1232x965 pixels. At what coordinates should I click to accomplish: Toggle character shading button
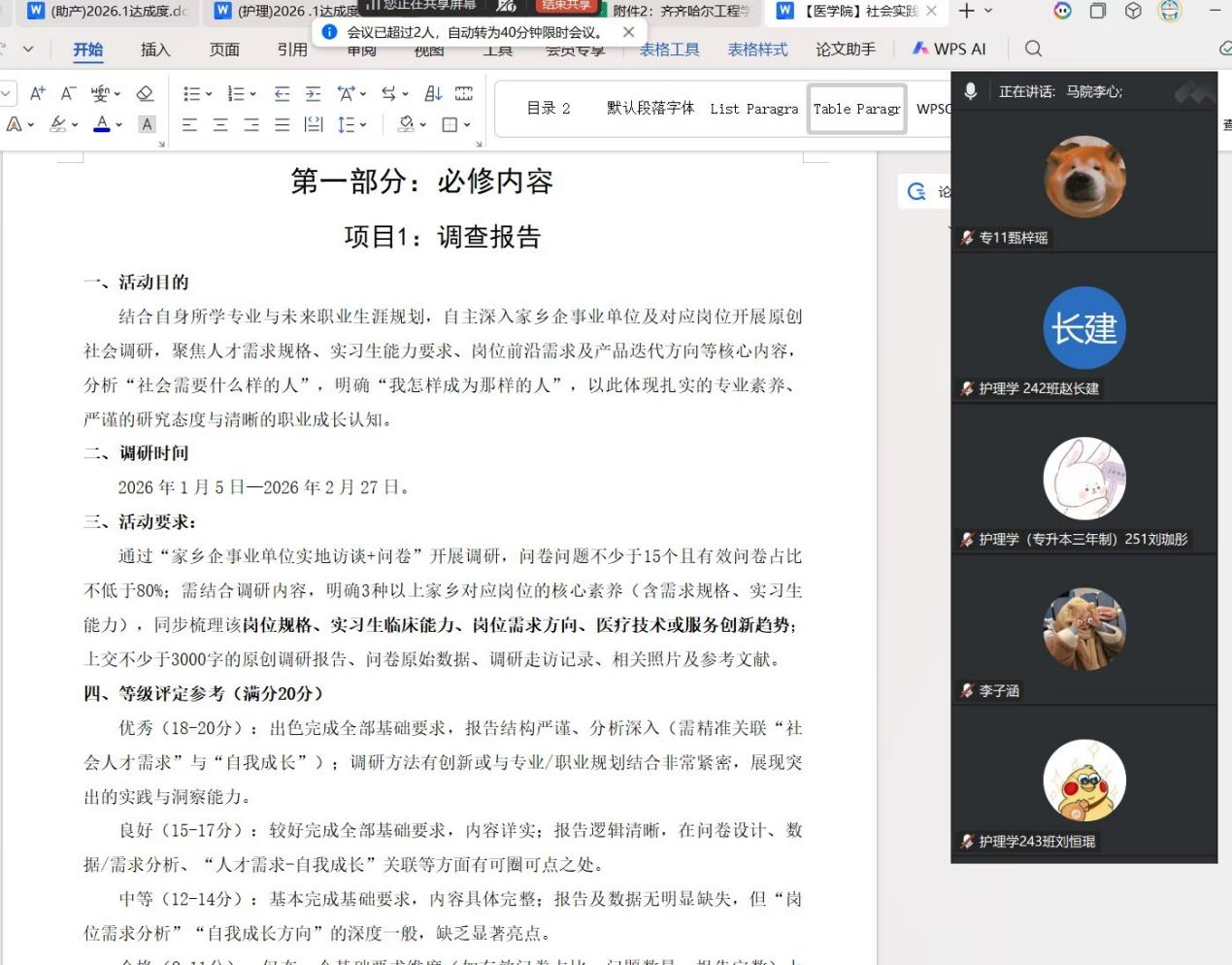tap(147, 124)
